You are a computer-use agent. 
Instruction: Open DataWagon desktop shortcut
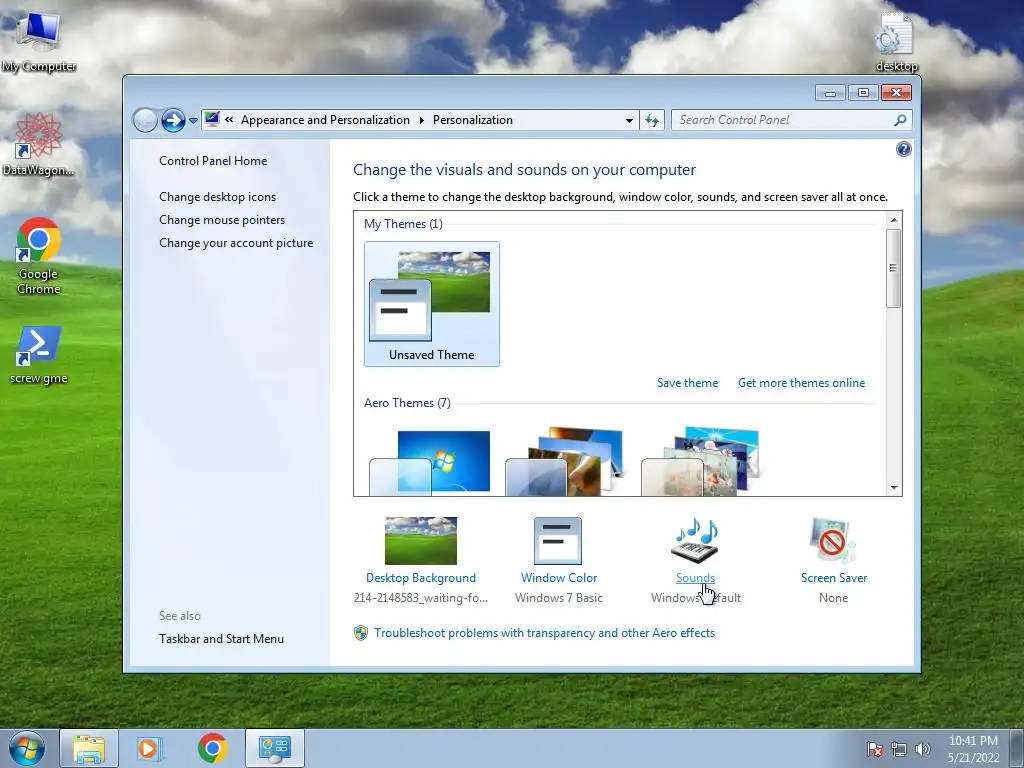pos(39,144)
